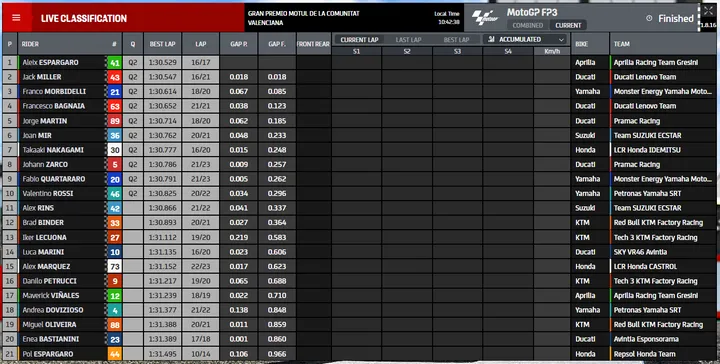This screenshot has width=720, height=364.
Task: Click number badge 36 for Joan Mir
Action: coord(114,135)
